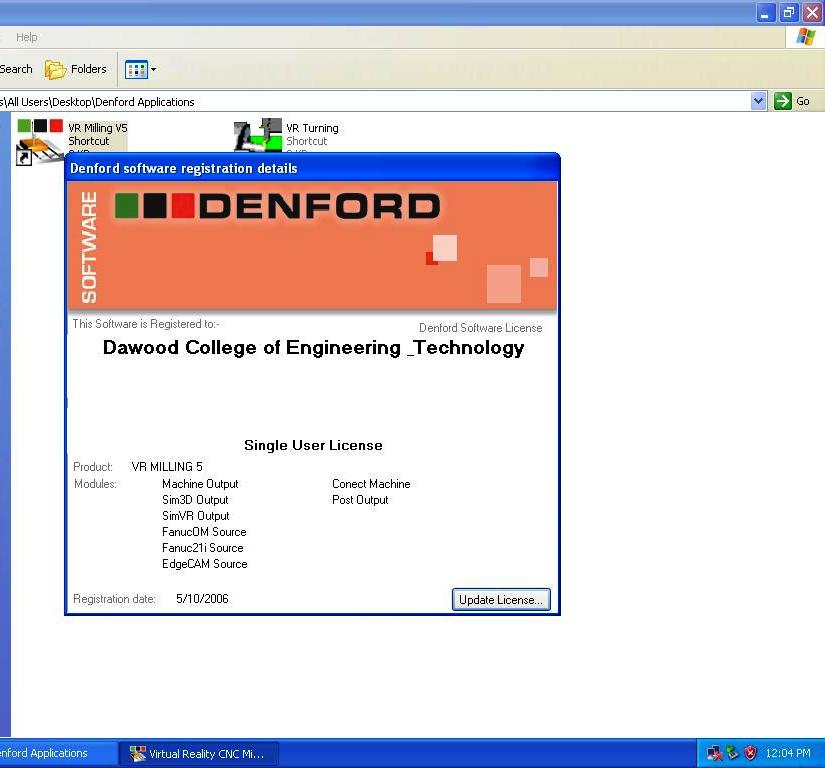Minimize the Explorer window
This screenshot has width=825, height=768.
coord(766,13)
